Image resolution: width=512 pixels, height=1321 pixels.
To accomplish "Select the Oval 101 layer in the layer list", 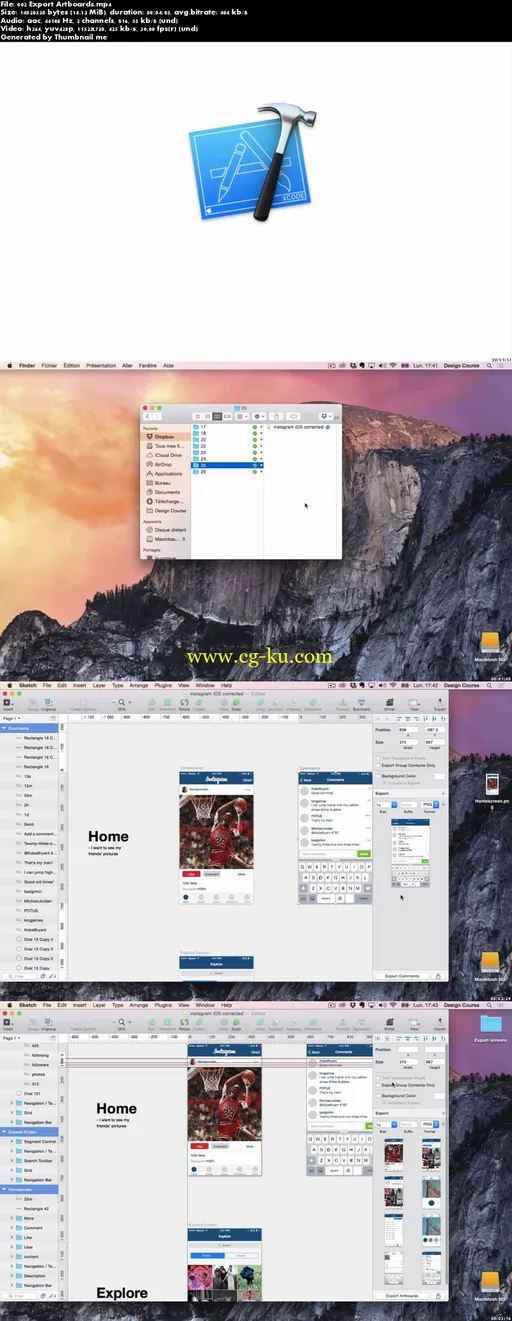I will pos(33,1093).
